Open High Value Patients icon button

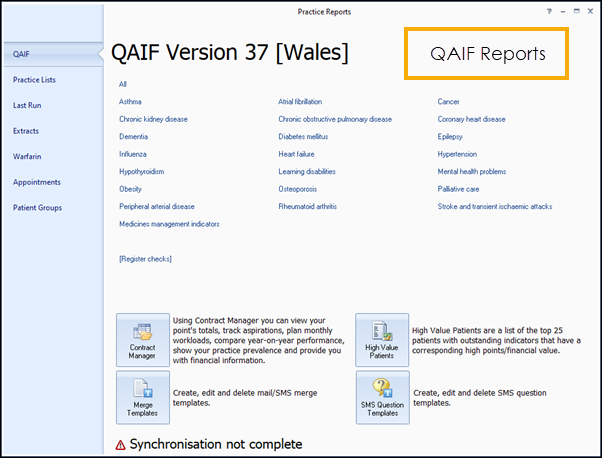[x=381, y=340]
